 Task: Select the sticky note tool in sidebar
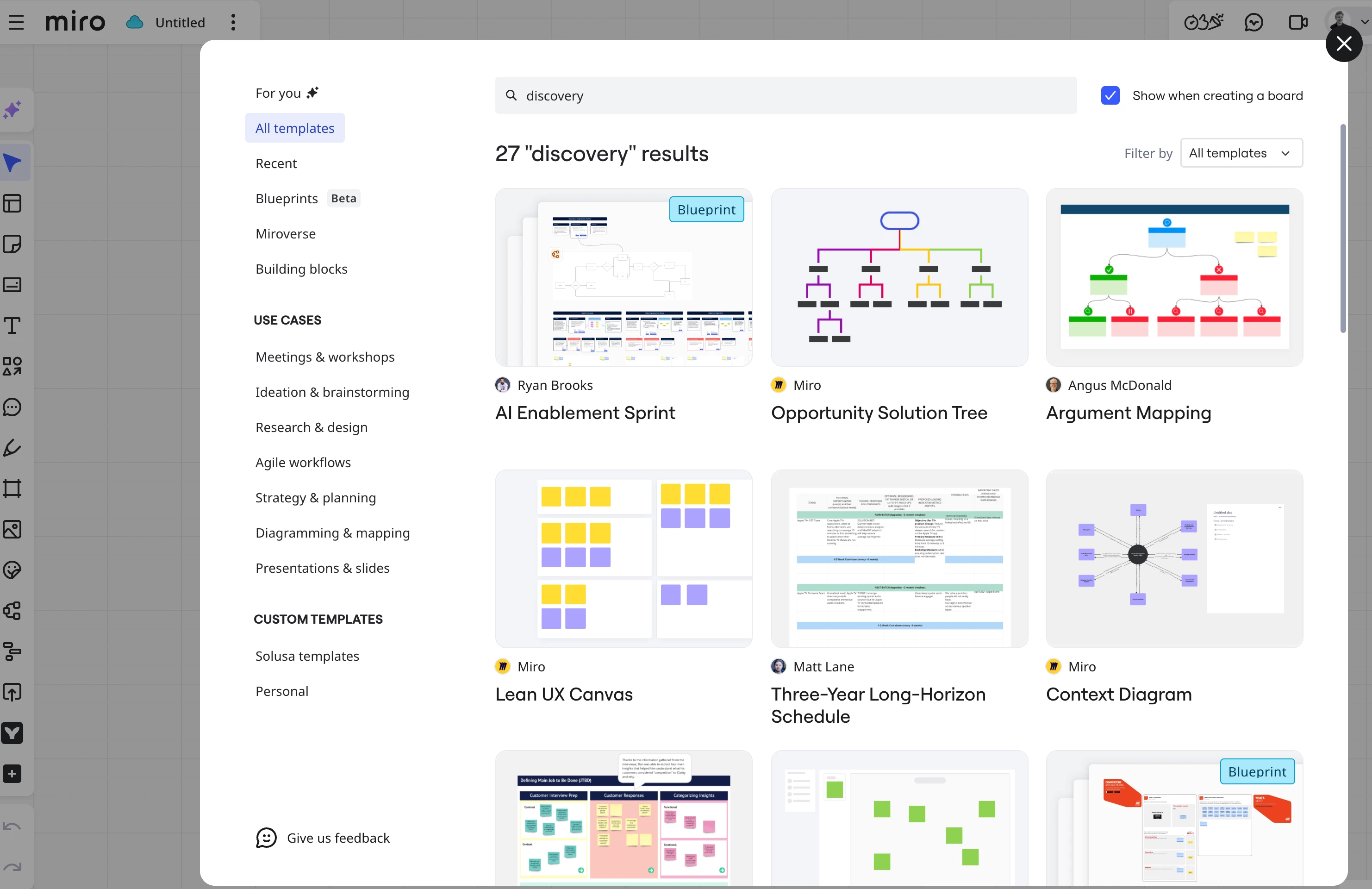[x=12, y=244]
